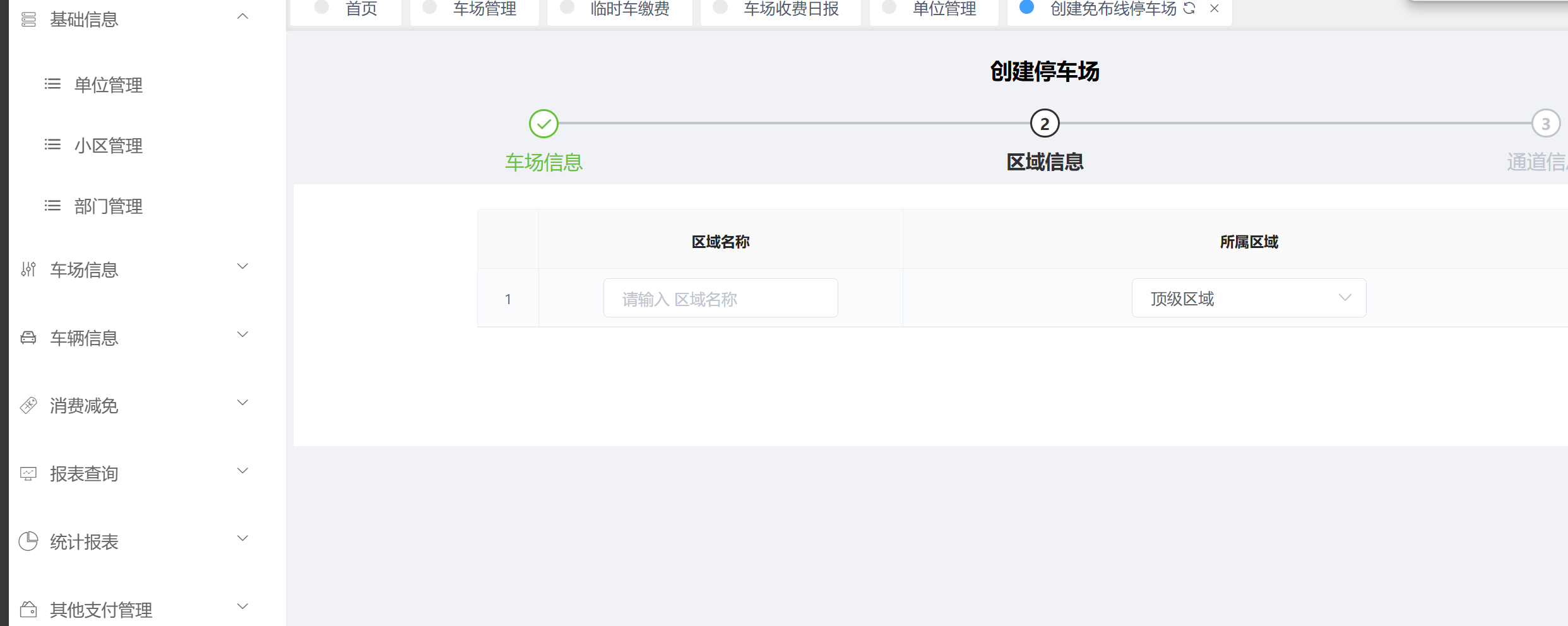
Task: Click the sliders icon for 车场信息
Action: pos(28,269)
